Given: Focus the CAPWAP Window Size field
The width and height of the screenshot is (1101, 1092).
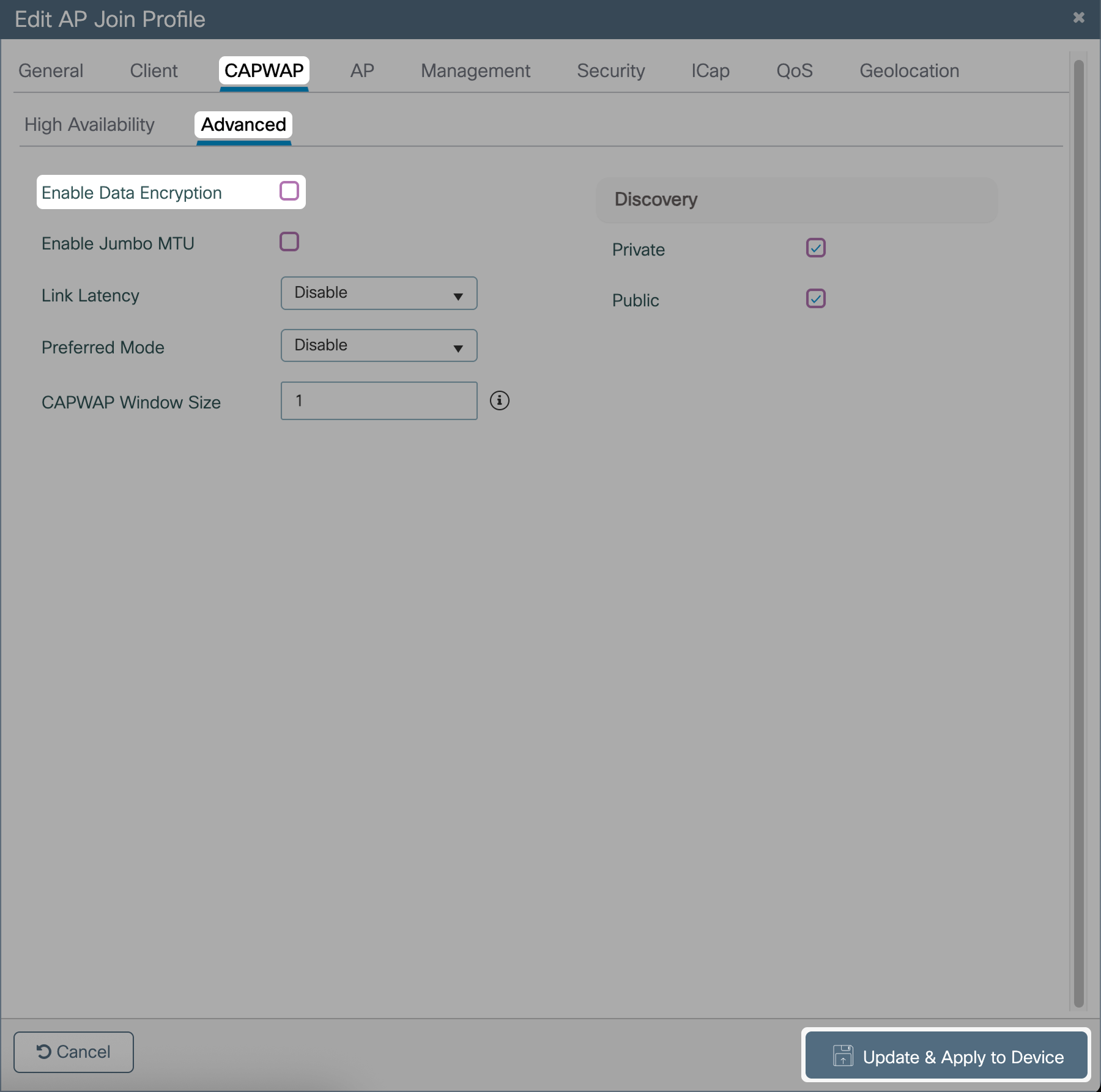Looking at the screenshot, I should 379,401.
